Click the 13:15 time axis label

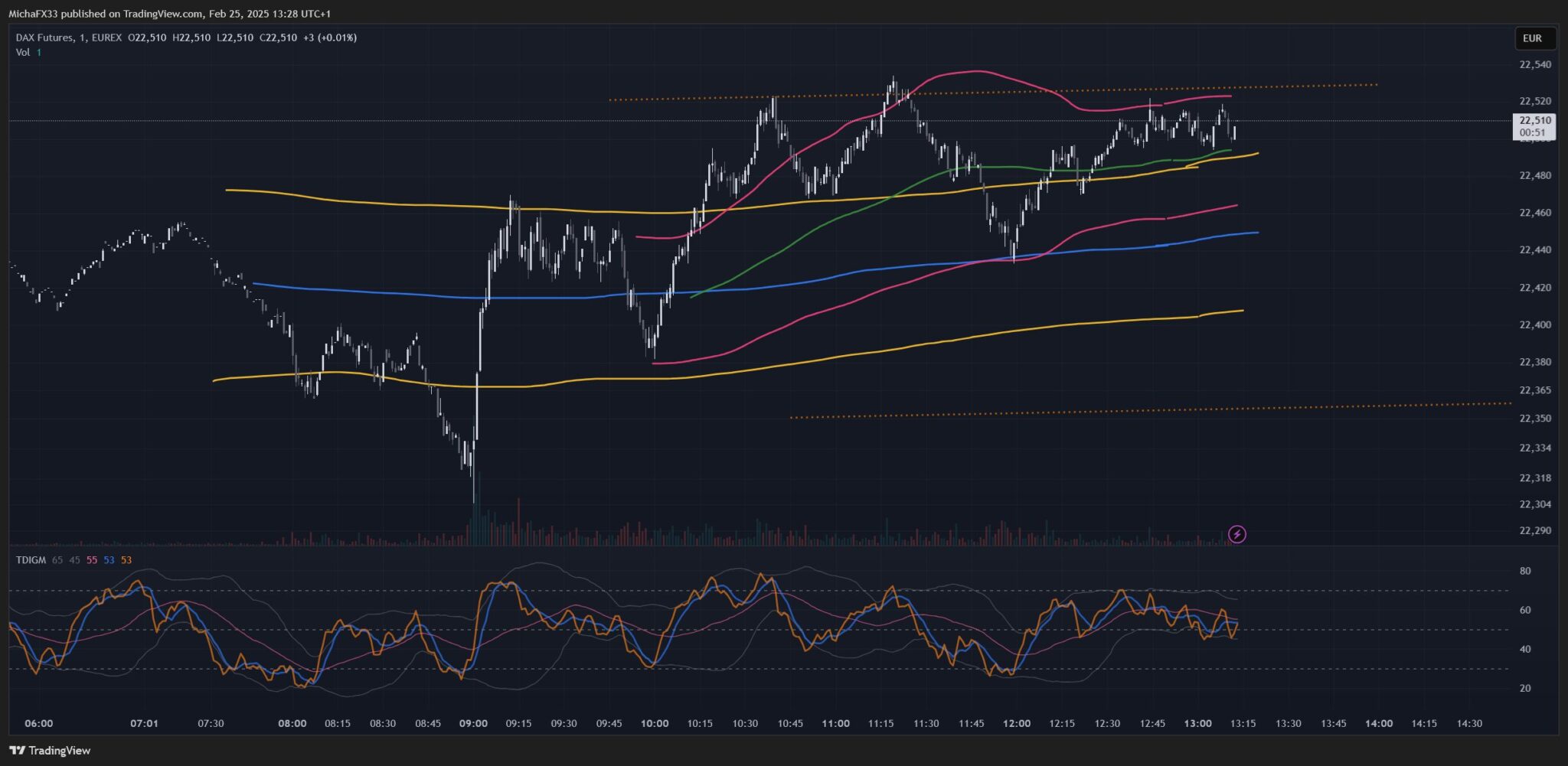tap(1243, 724)
